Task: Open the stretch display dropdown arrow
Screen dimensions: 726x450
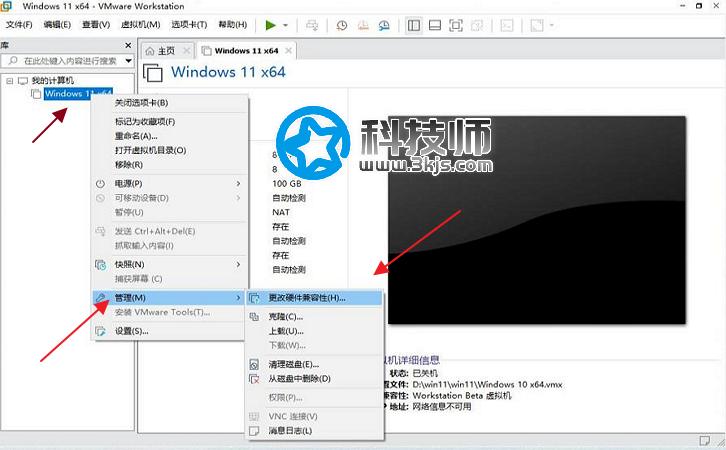Action: point(551,25)
